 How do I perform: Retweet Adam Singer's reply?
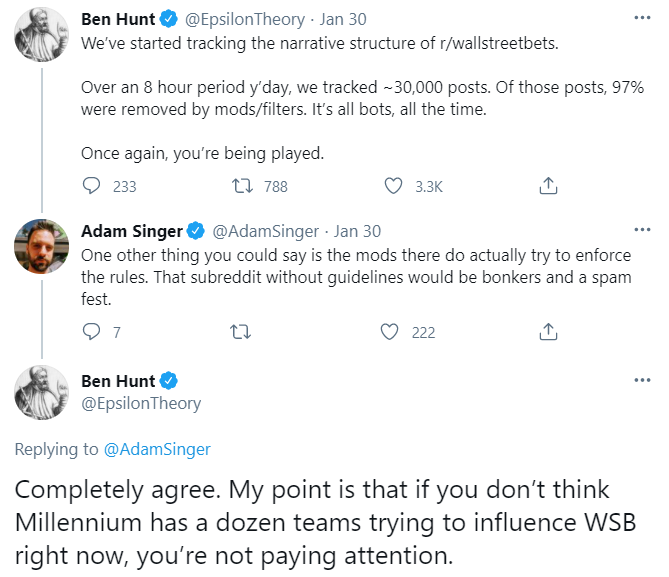(240, 331)
